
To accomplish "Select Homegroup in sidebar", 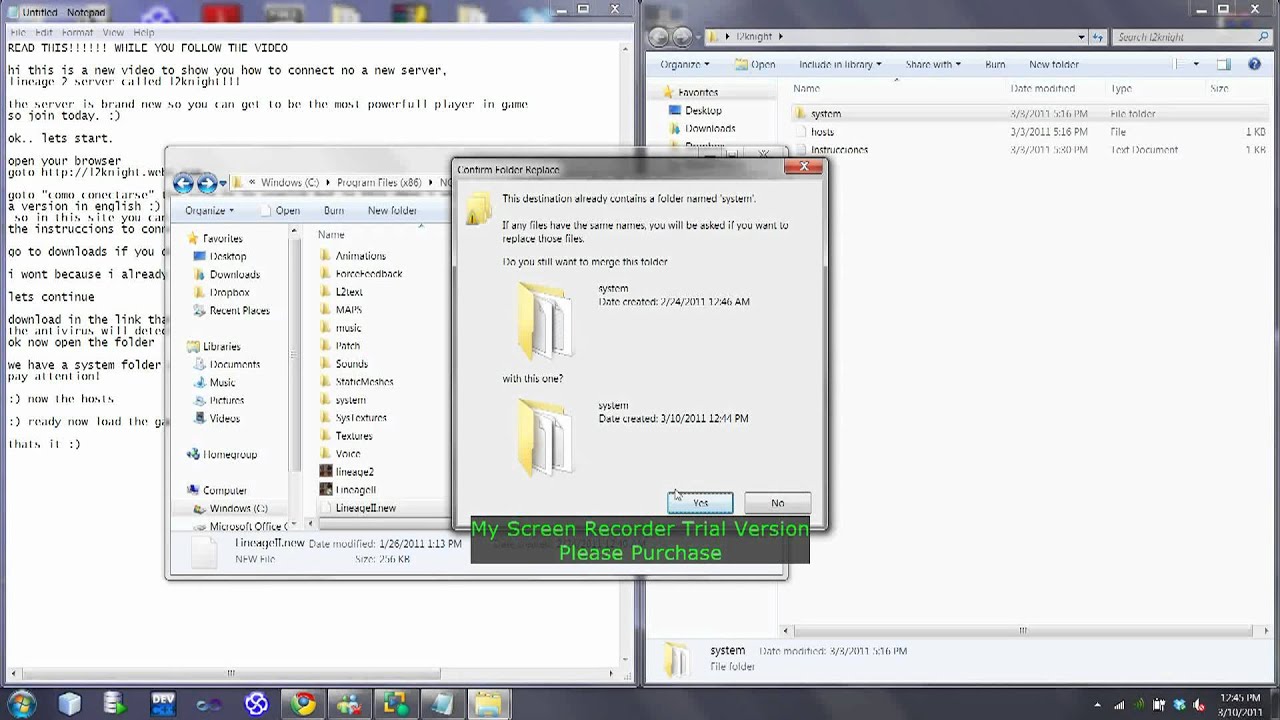I will pyautogui.click(x=229, y=454).
